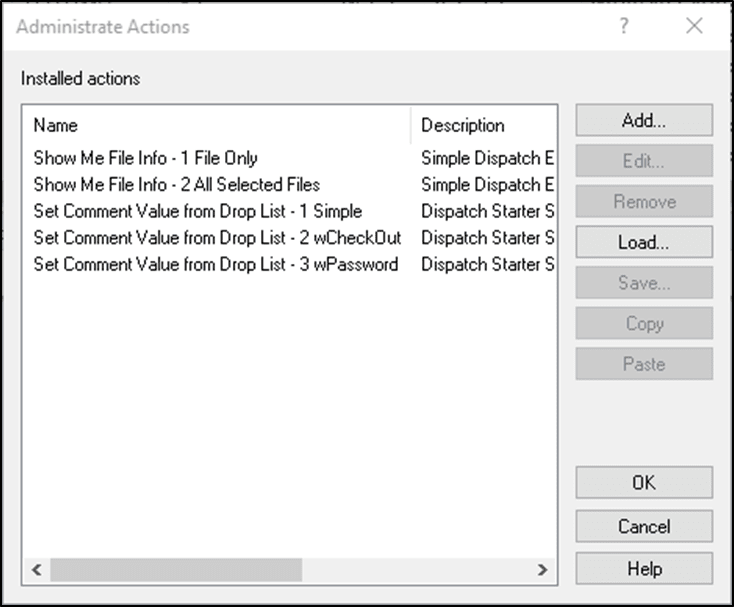Click the Add... button
This screenshot has height=607, width=734.
(x=644, y=121)
